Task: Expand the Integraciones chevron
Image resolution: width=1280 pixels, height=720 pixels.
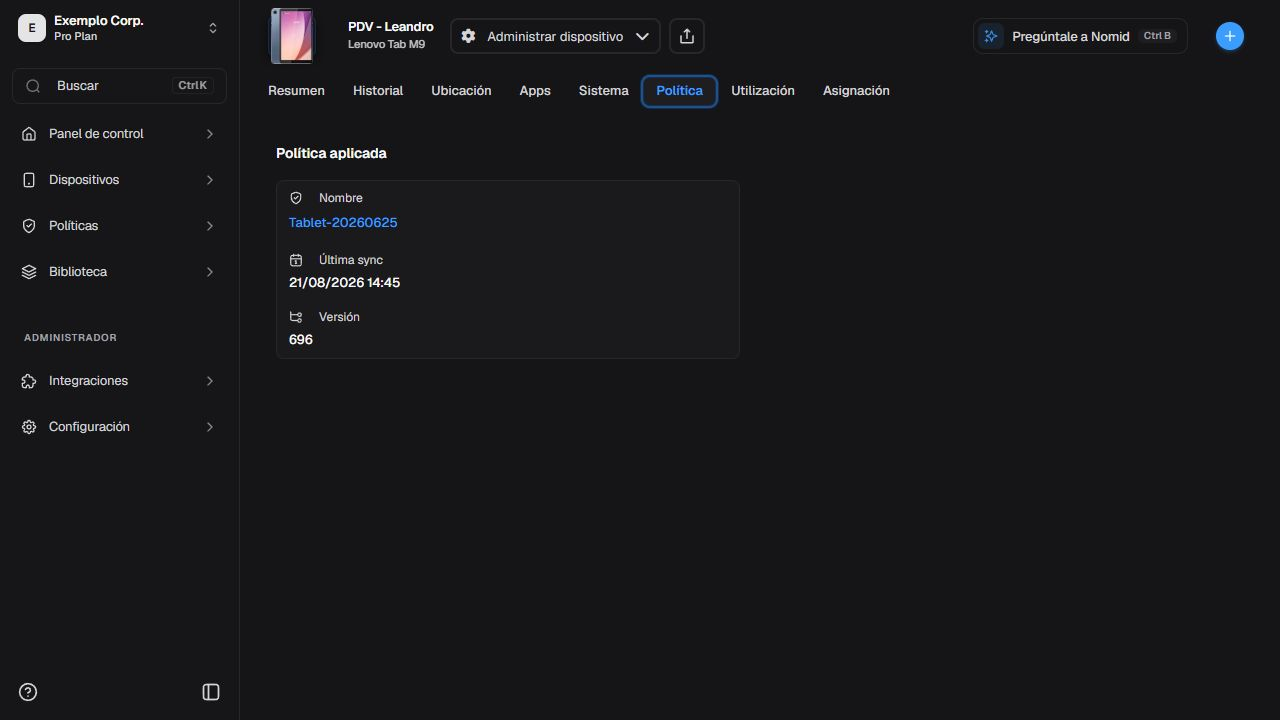Action: 210,381
